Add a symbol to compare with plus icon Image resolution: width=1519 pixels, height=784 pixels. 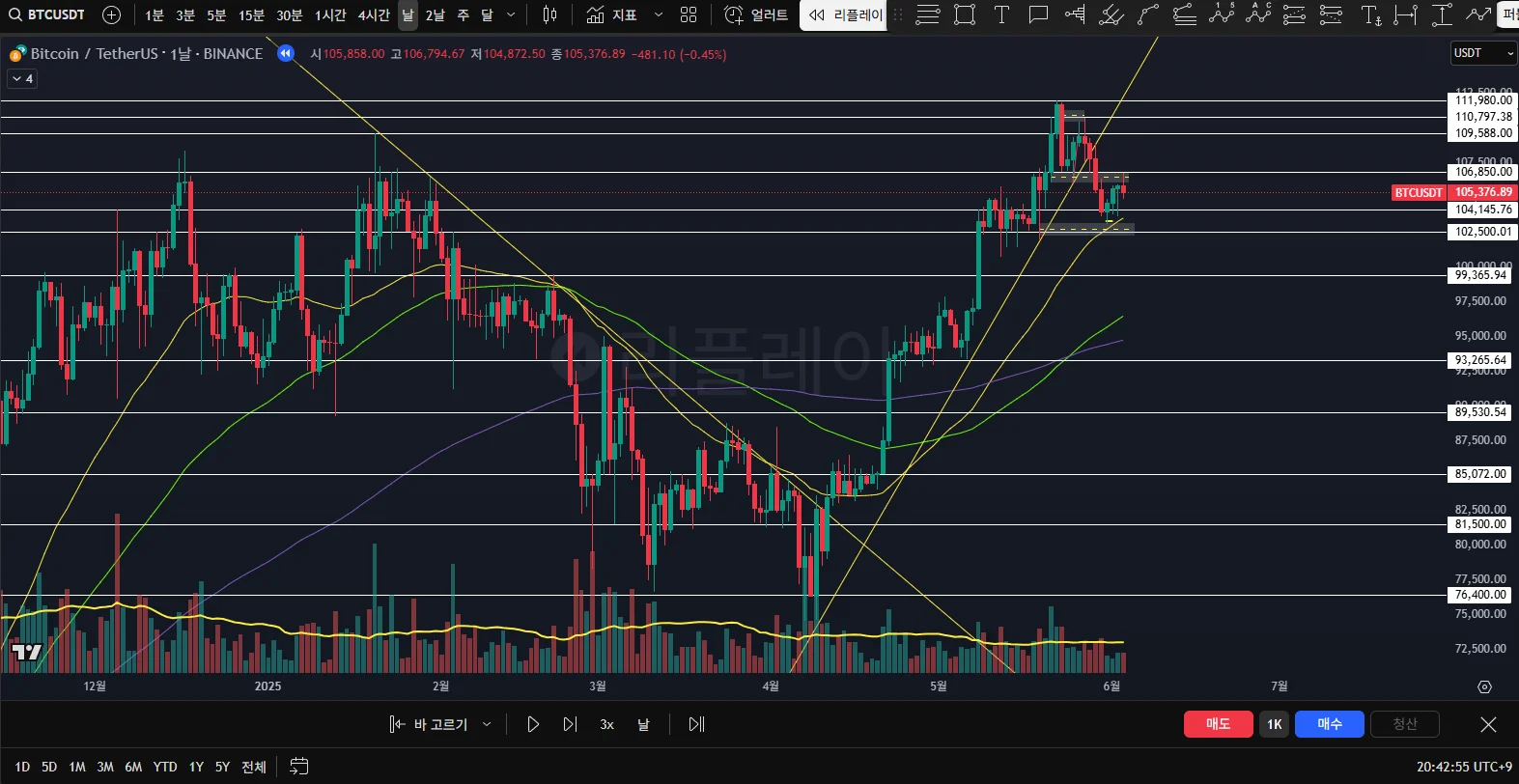click(x=112, y=14)
